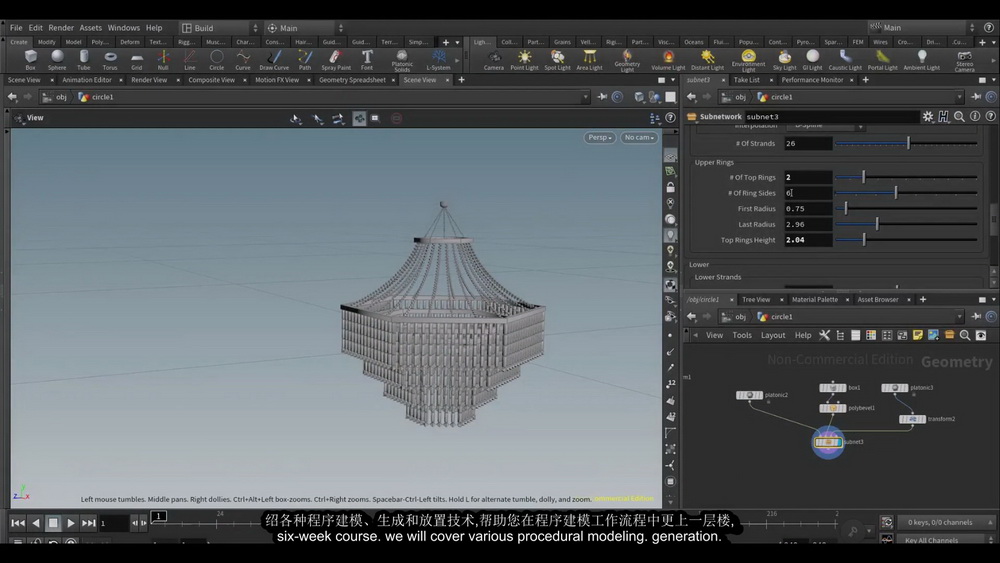Open the network pane path dropdown
Image resolution: width=1000 pixels, height=563 pixels.
959,316
